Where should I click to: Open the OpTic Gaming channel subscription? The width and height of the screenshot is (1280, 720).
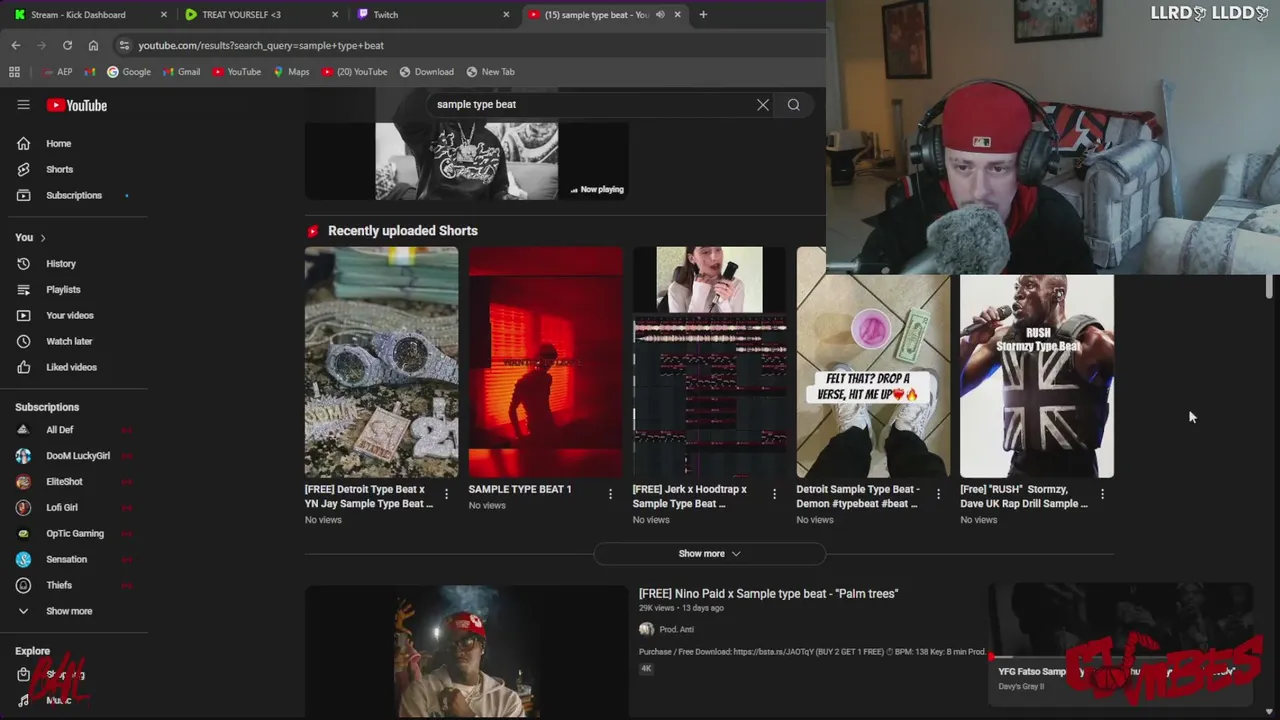pyautogui.click(x=74, y=534)
